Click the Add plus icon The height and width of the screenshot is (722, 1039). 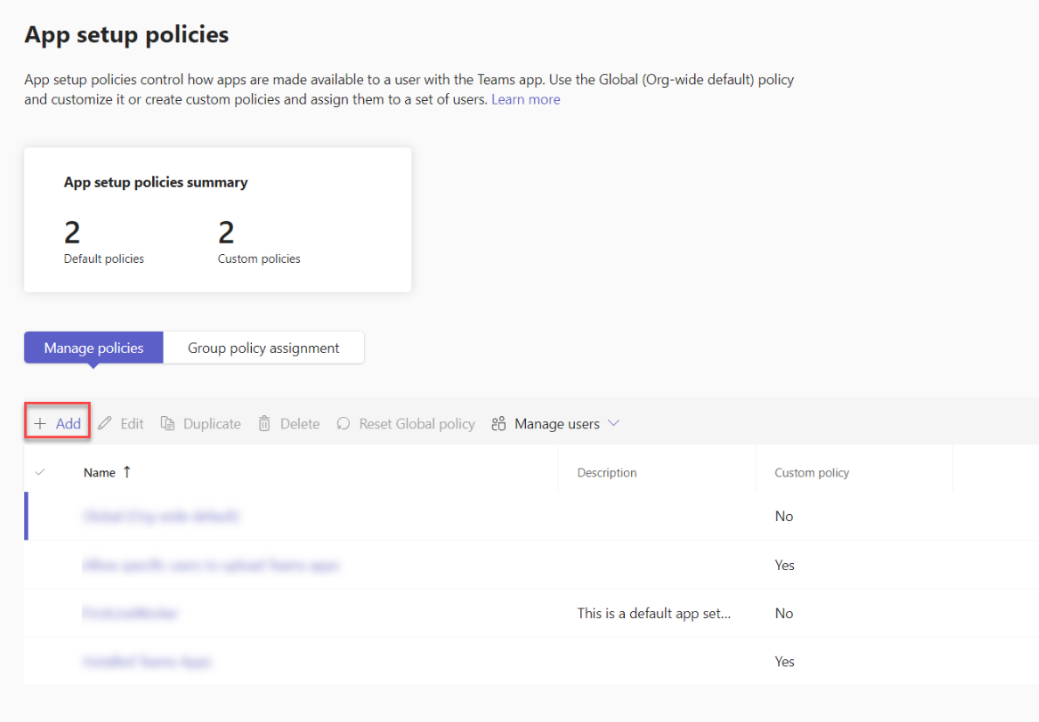click(42, 423)
